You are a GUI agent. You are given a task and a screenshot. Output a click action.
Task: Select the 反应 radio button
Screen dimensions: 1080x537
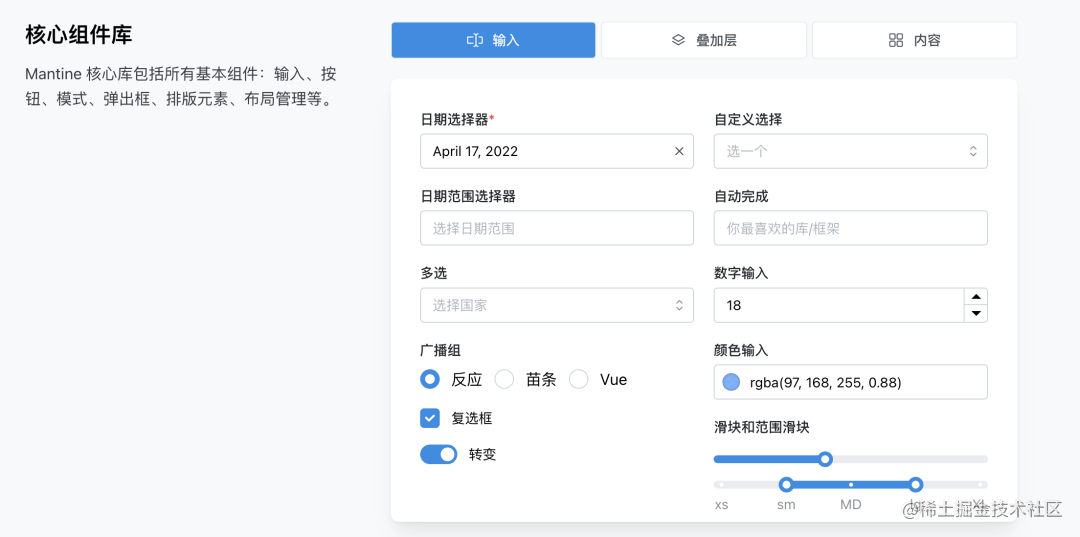[430, 379]
